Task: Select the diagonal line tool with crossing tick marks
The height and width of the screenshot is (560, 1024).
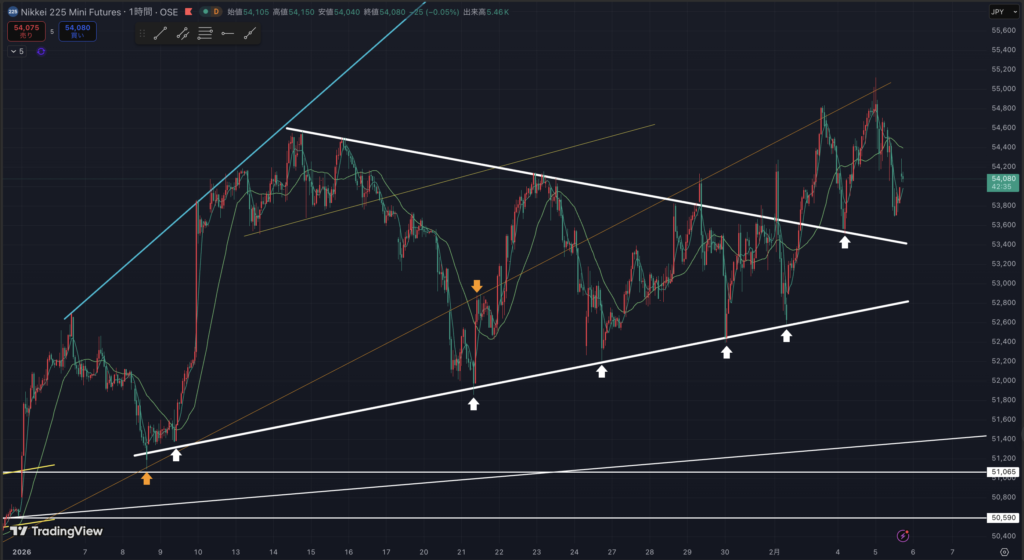Action: (183, 33)
